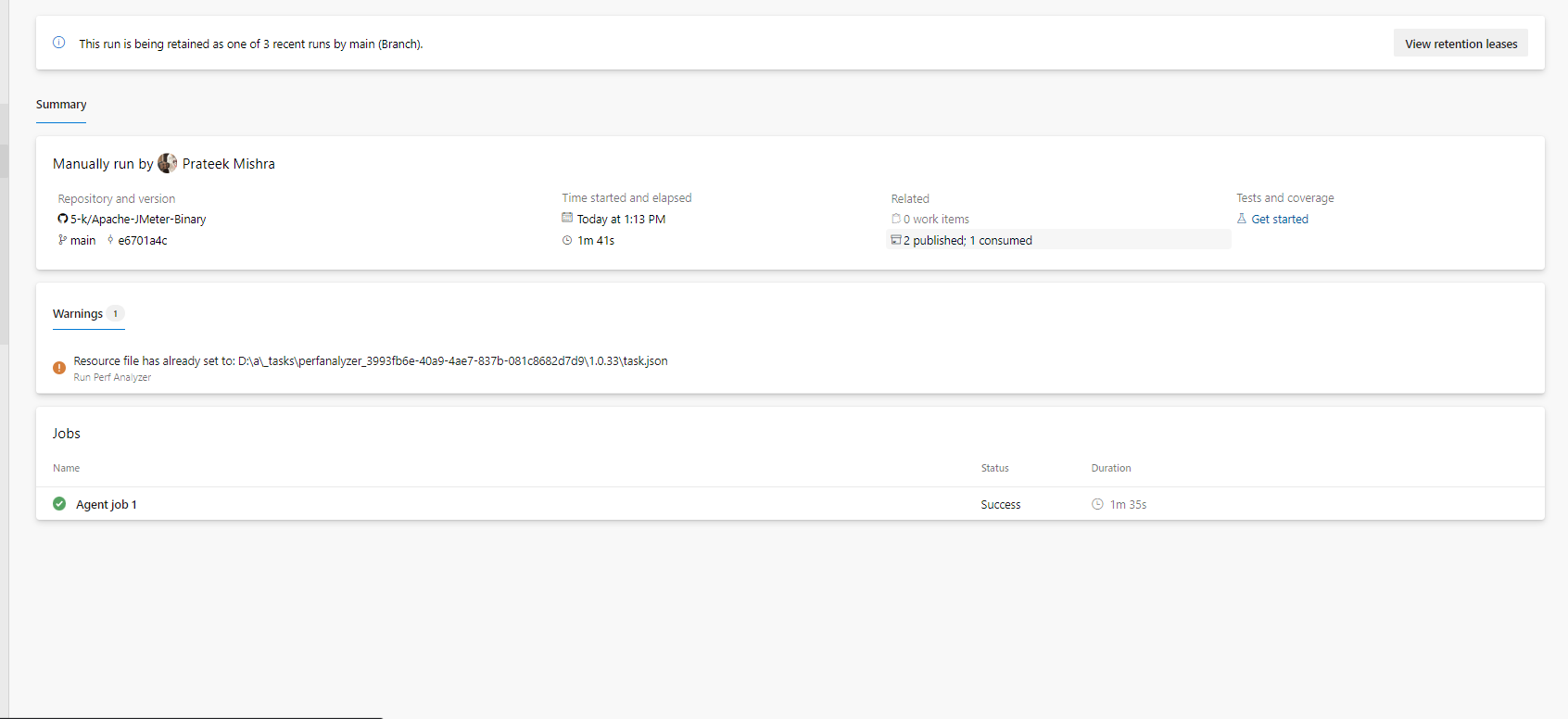Click the orange warning icon

(x=59, y=368)
